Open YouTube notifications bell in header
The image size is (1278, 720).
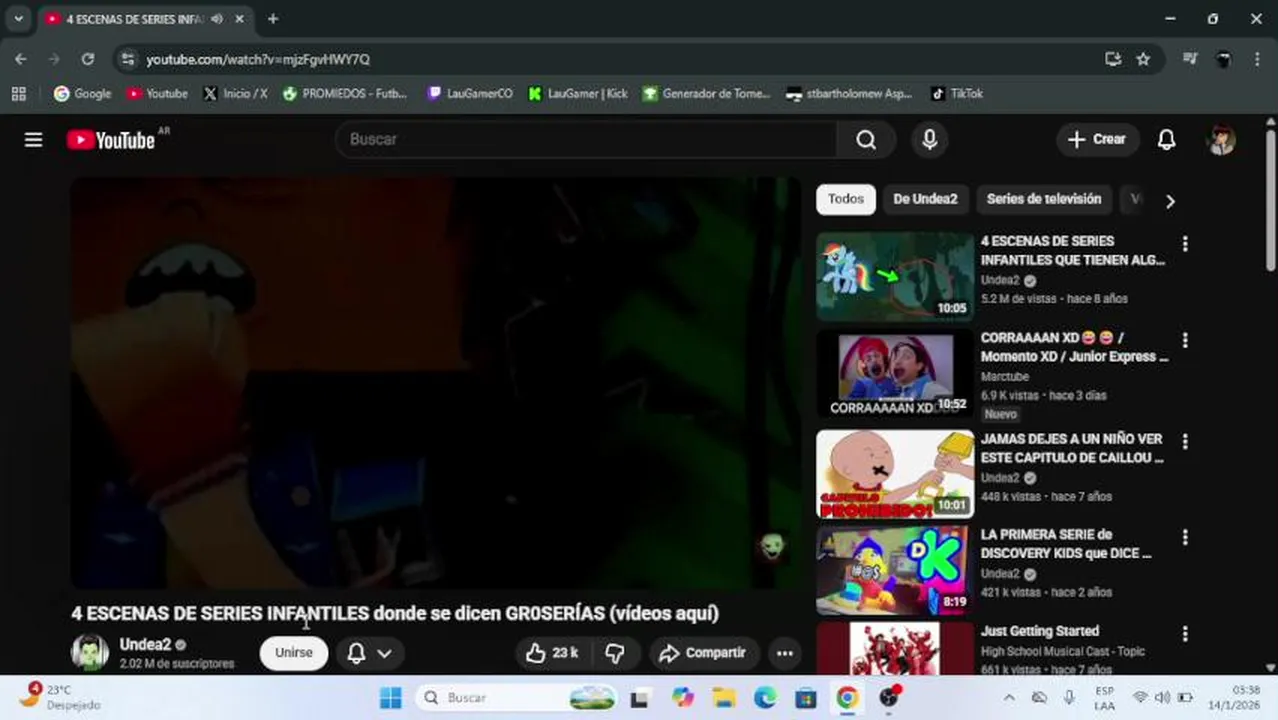pyautogui.click(x=1166, y=140)
